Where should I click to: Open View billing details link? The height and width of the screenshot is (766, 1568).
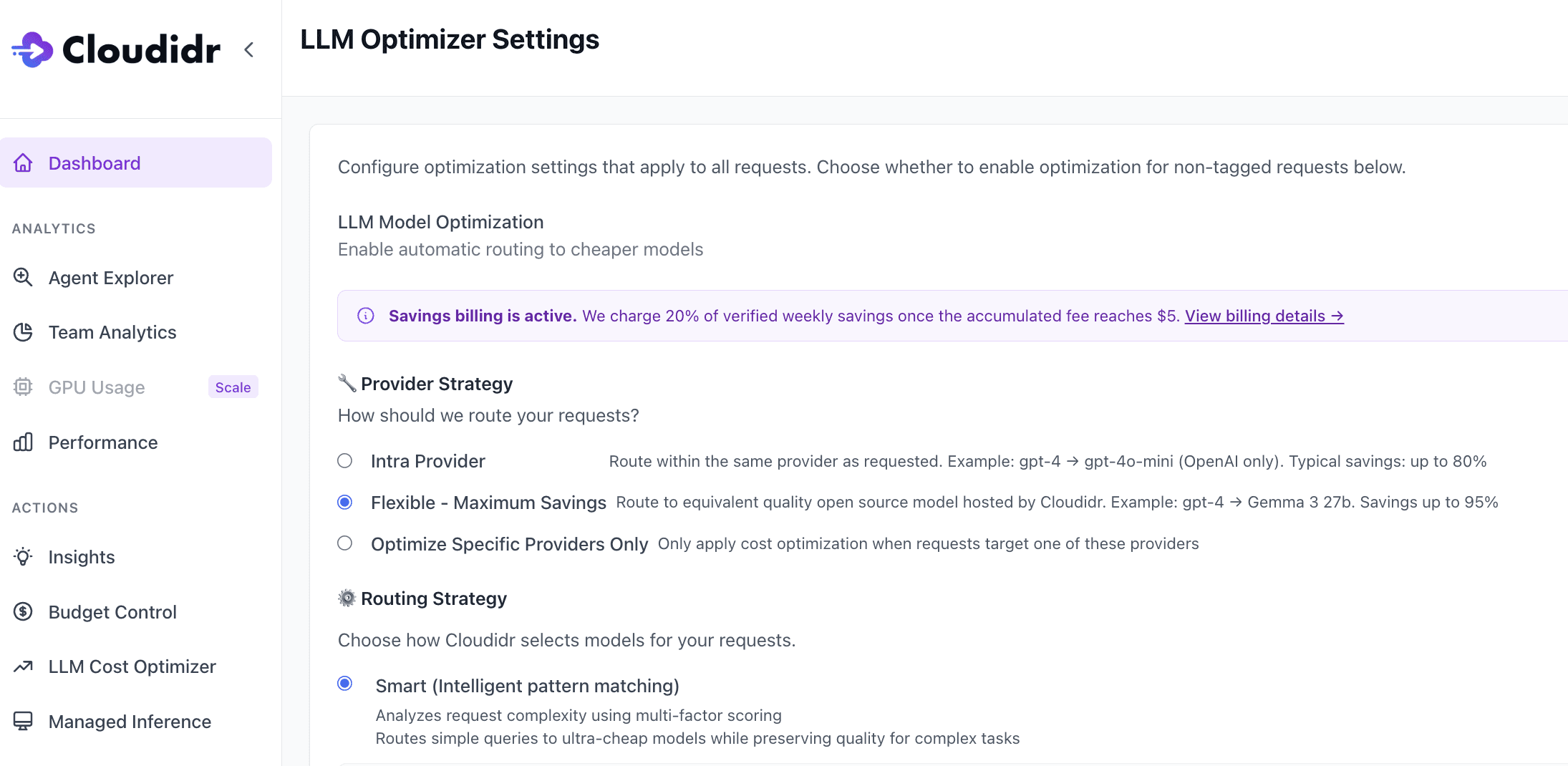(x=1264, y=316)
